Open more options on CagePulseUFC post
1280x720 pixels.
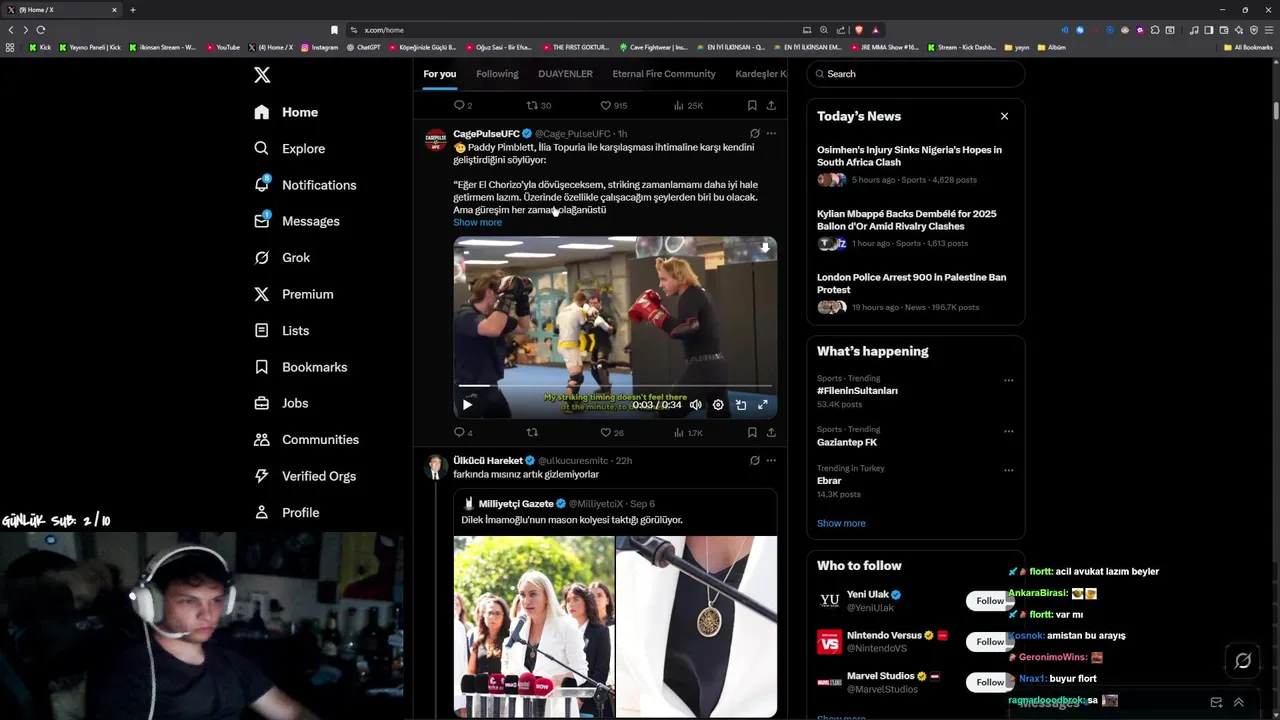771,133
